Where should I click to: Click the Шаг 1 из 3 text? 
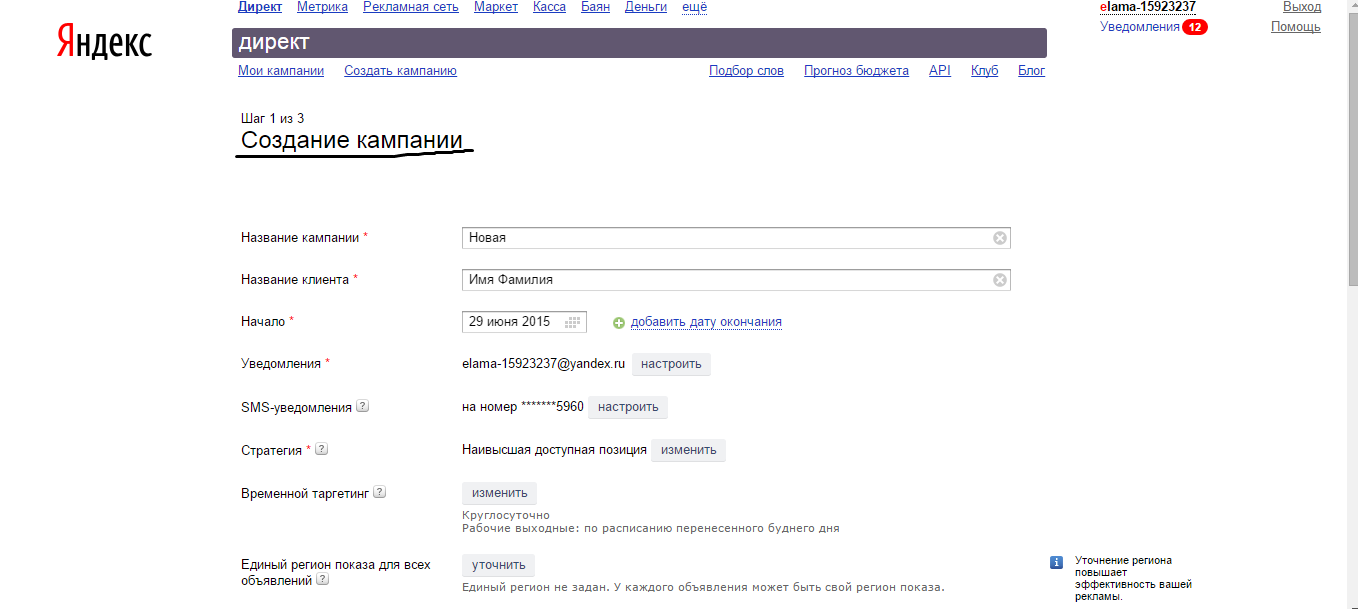coord(273,119)
